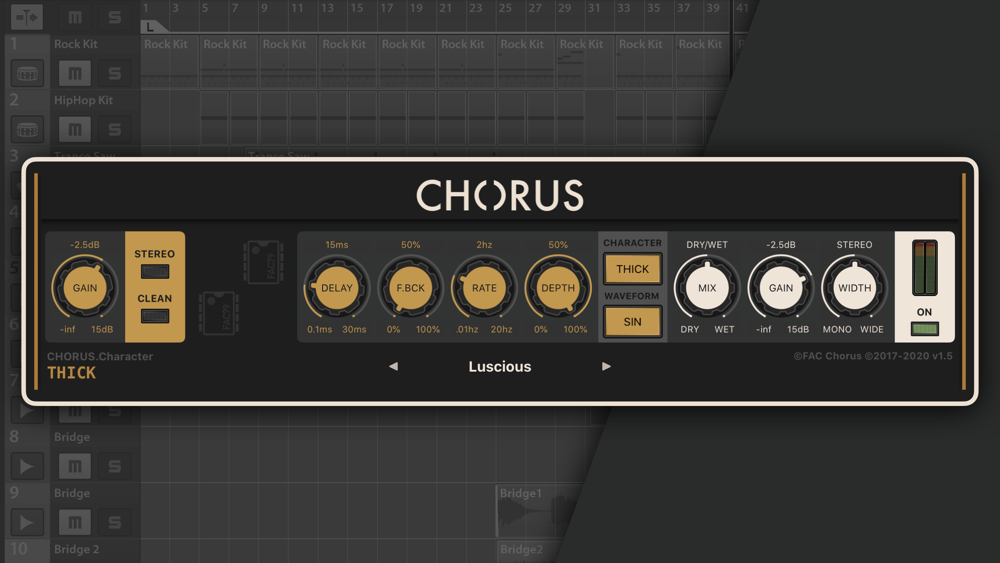Open the Luscious preset name selector
This screenshot has width=1000, height=563.
tap(500, 367)
